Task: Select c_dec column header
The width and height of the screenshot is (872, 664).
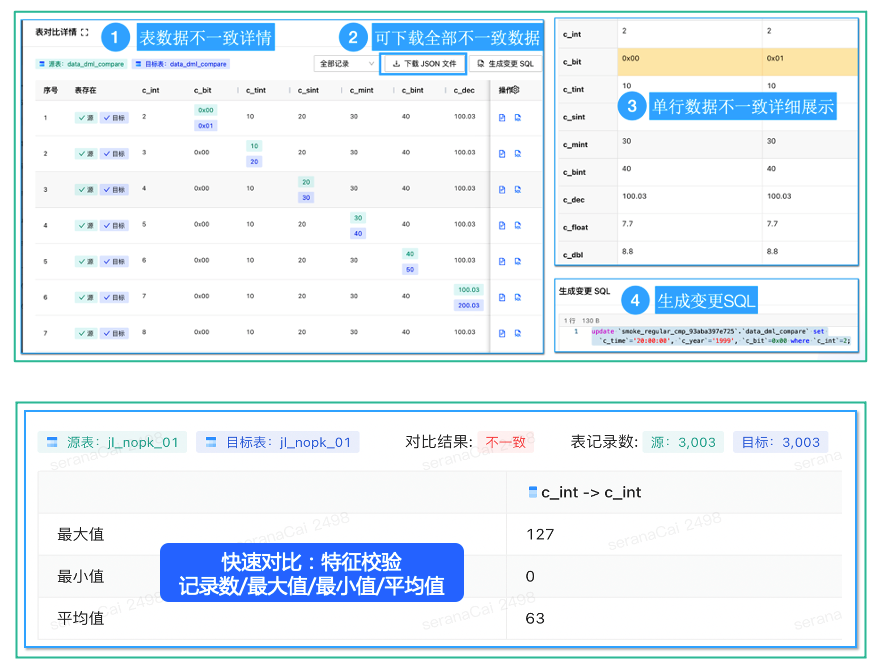Action: click(464, 90)
